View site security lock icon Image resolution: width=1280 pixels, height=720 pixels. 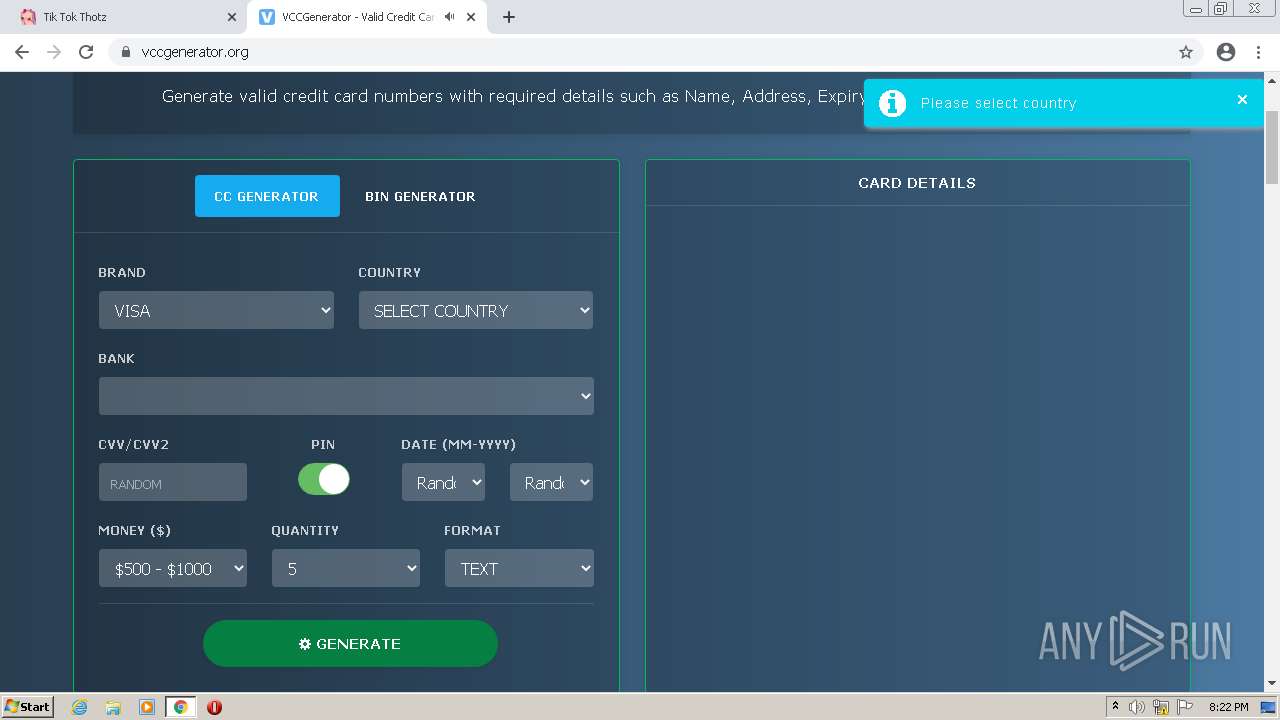(x=125, y=52)
